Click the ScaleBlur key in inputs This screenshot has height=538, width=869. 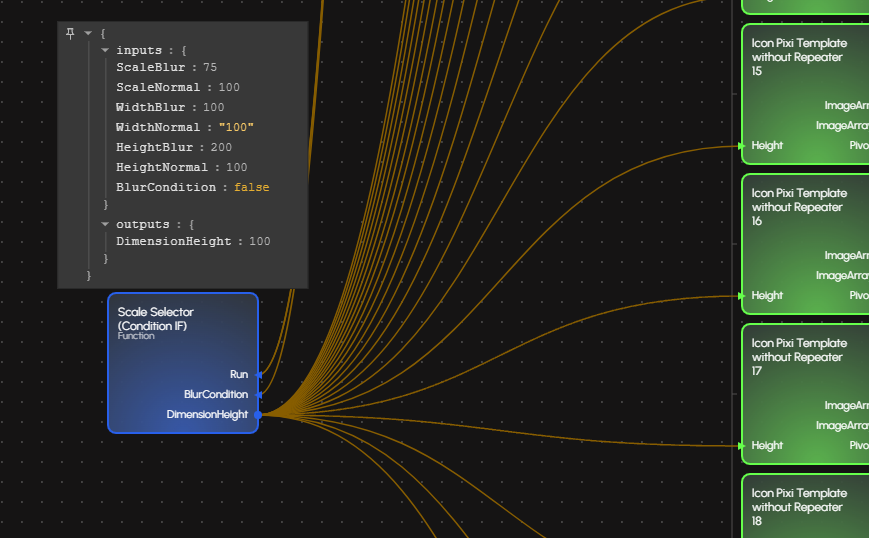pos(150,68)
